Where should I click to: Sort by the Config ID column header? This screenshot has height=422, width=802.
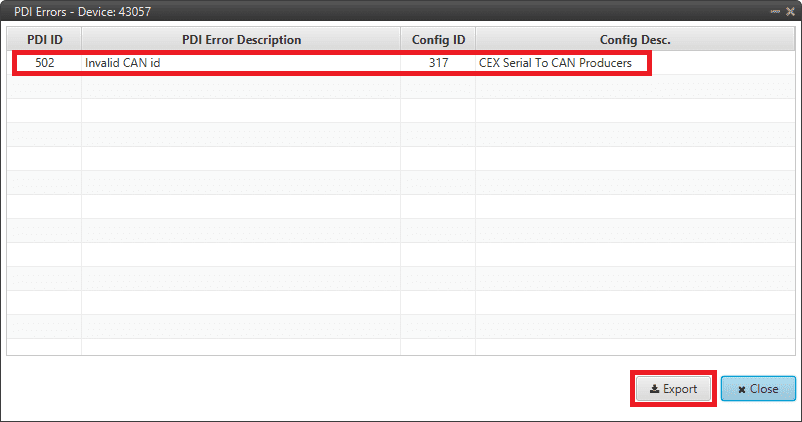click(x=438, y=39)
